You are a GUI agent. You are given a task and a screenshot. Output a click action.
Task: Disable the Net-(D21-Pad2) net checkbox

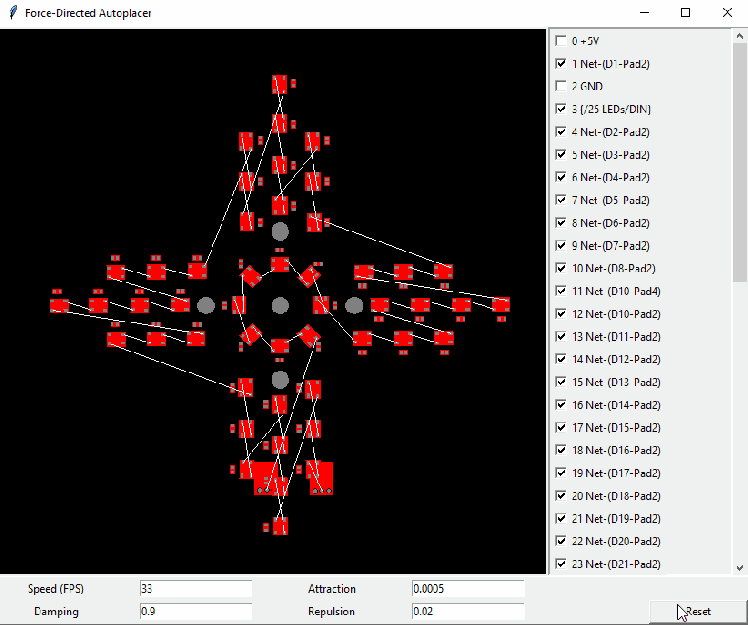pos(561,563)
